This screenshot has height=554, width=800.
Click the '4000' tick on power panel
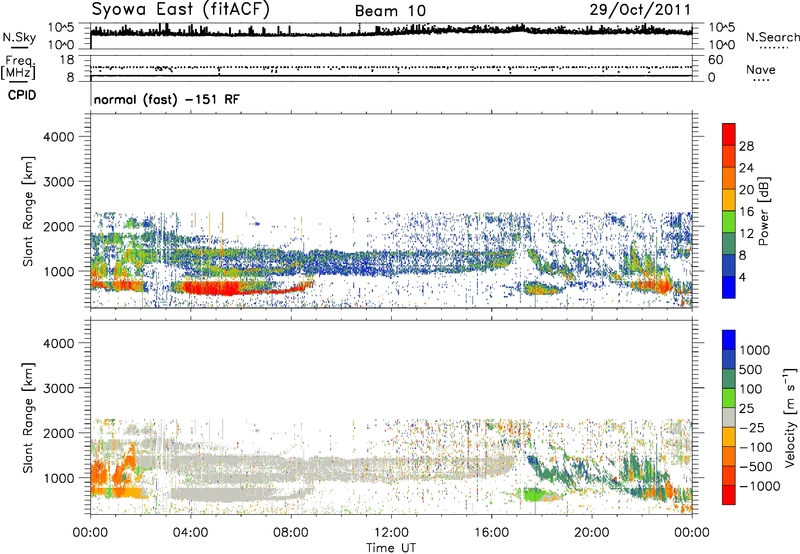(59, 137)
